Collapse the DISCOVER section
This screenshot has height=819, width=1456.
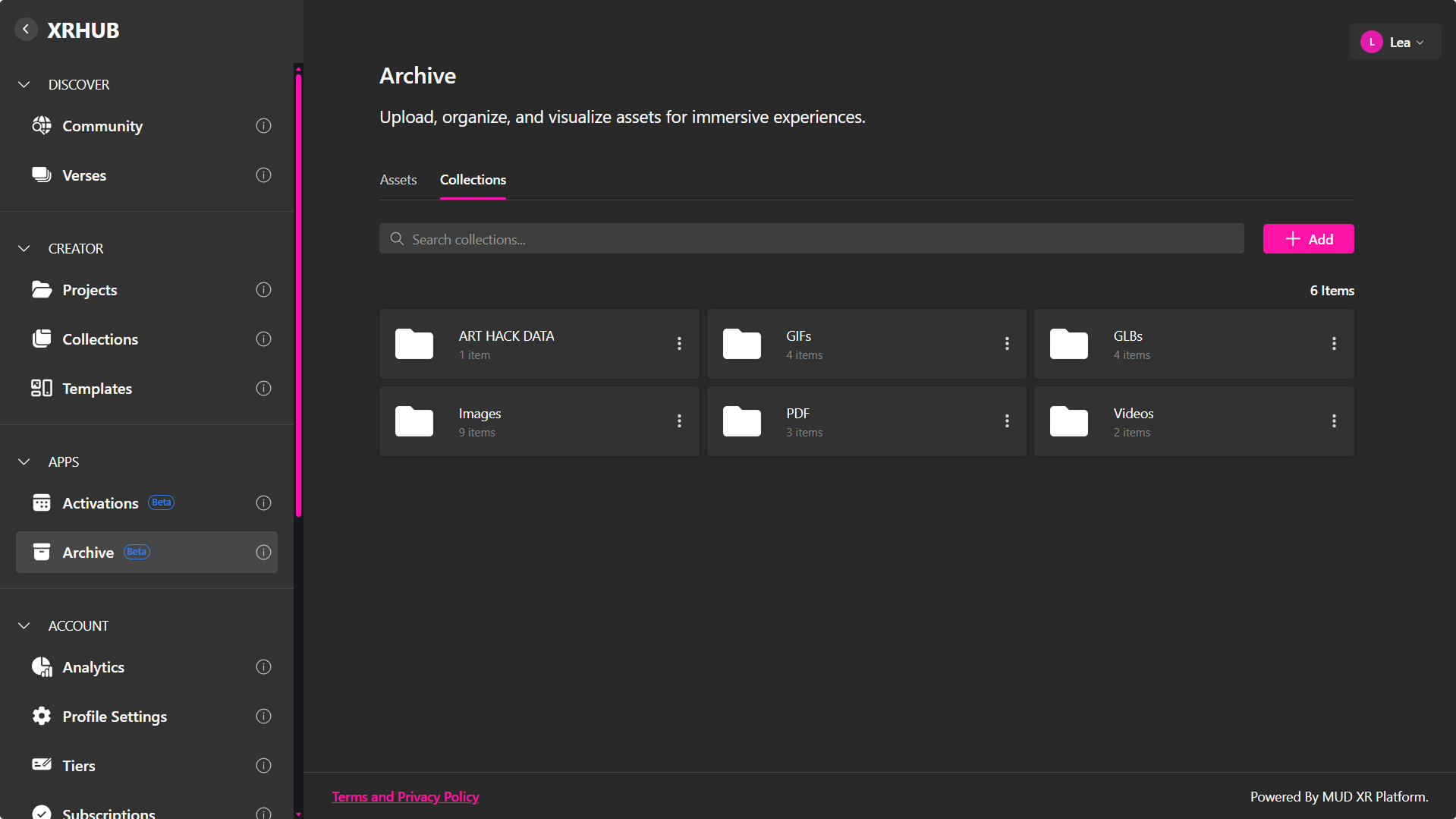click(24, 84)
